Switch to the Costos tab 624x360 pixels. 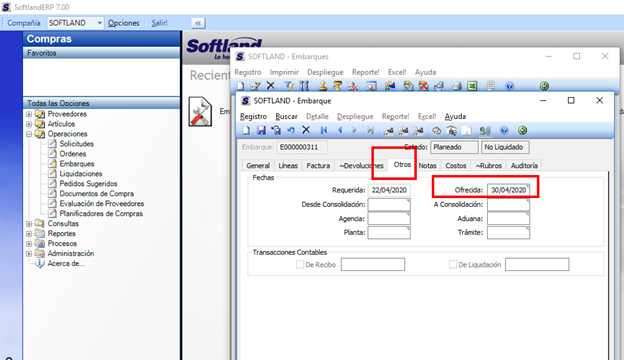[456, 165]
